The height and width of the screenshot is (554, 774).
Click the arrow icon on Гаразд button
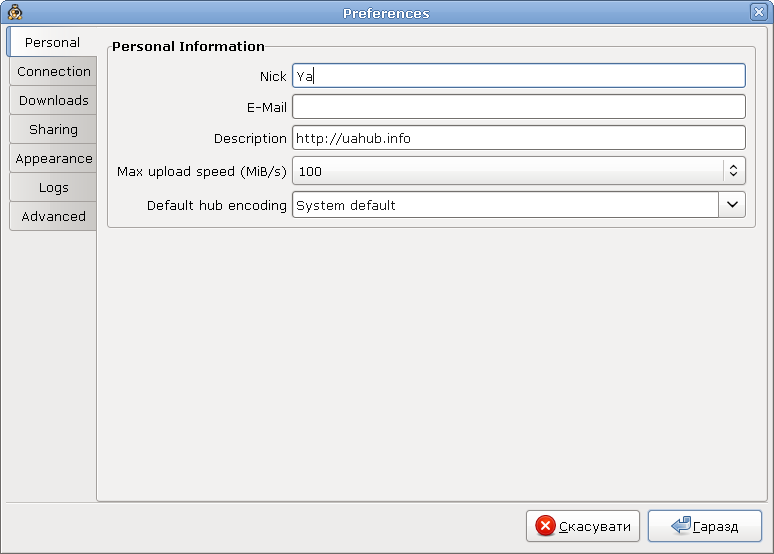point(681,526)
